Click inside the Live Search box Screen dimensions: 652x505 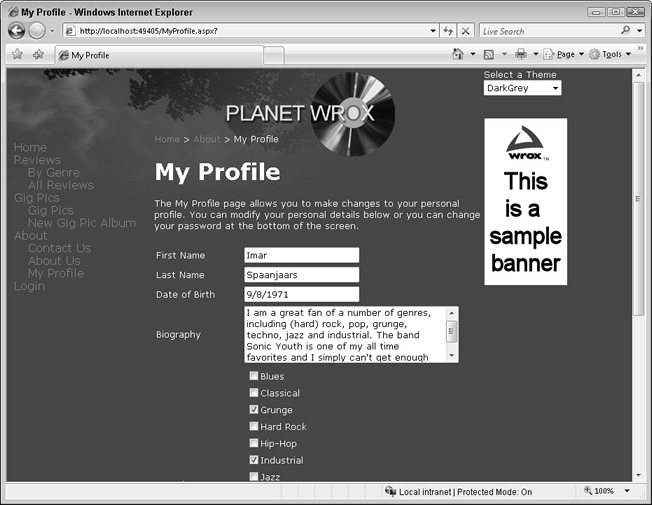(x=549, y=31)
